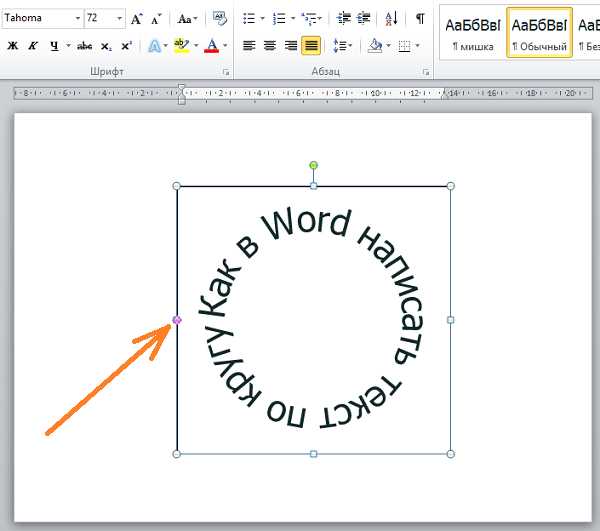Open the font size 72 dropdown

120,19
